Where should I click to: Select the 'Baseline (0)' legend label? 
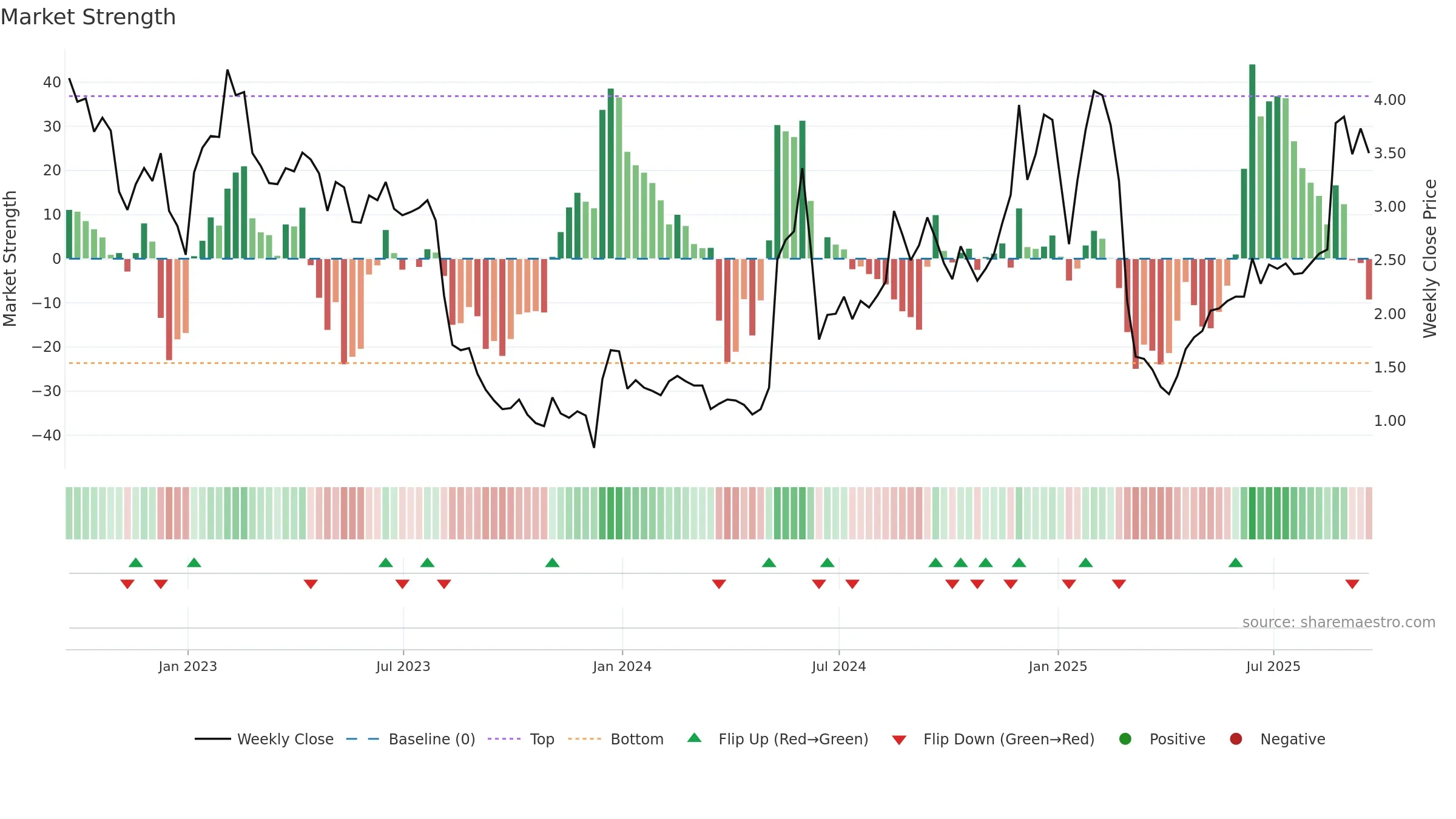pyautogui.click(x=432, y=739)
